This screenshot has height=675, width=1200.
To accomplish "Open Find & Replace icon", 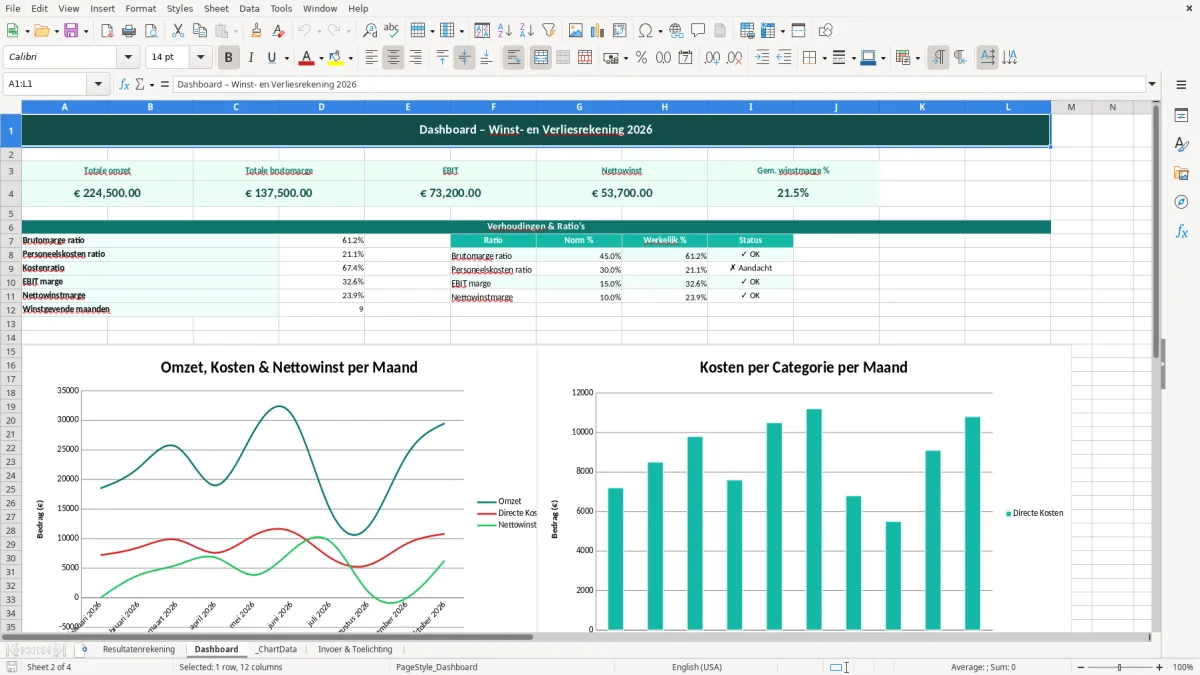I will pos(370,31).
